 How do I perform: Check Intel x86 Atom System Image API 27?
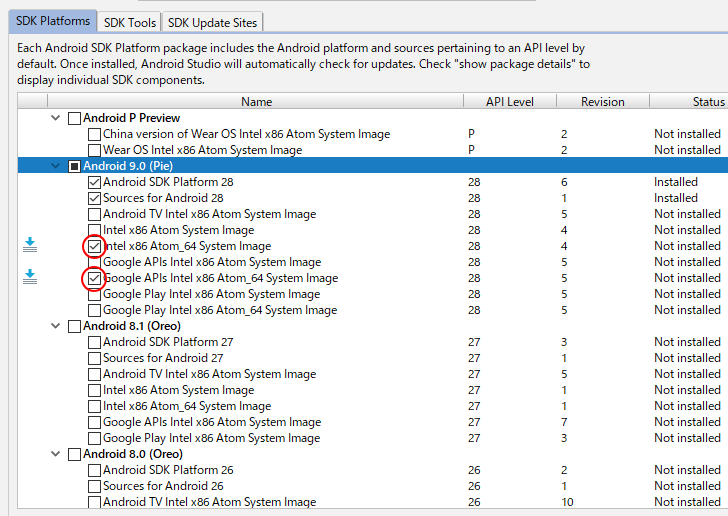pos(94,390)
